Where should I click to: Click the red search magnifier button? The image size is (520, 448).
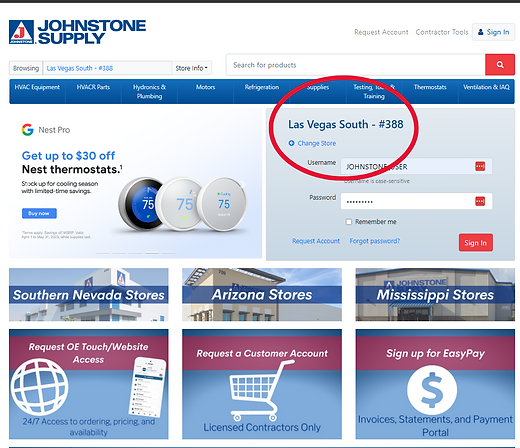point(500,65)
